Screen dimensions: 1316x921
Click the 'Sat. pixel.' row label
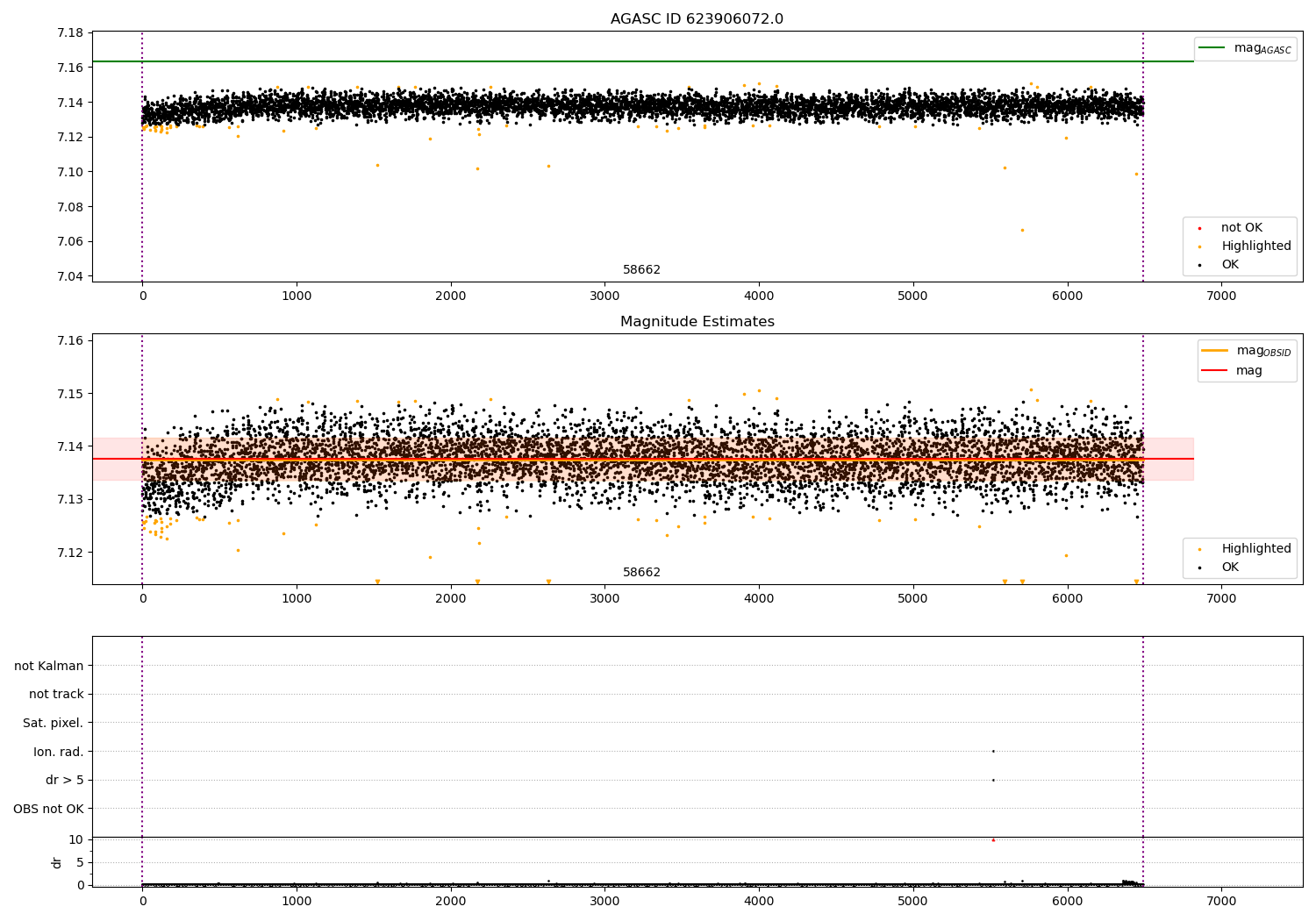click(x=54, y=723)
